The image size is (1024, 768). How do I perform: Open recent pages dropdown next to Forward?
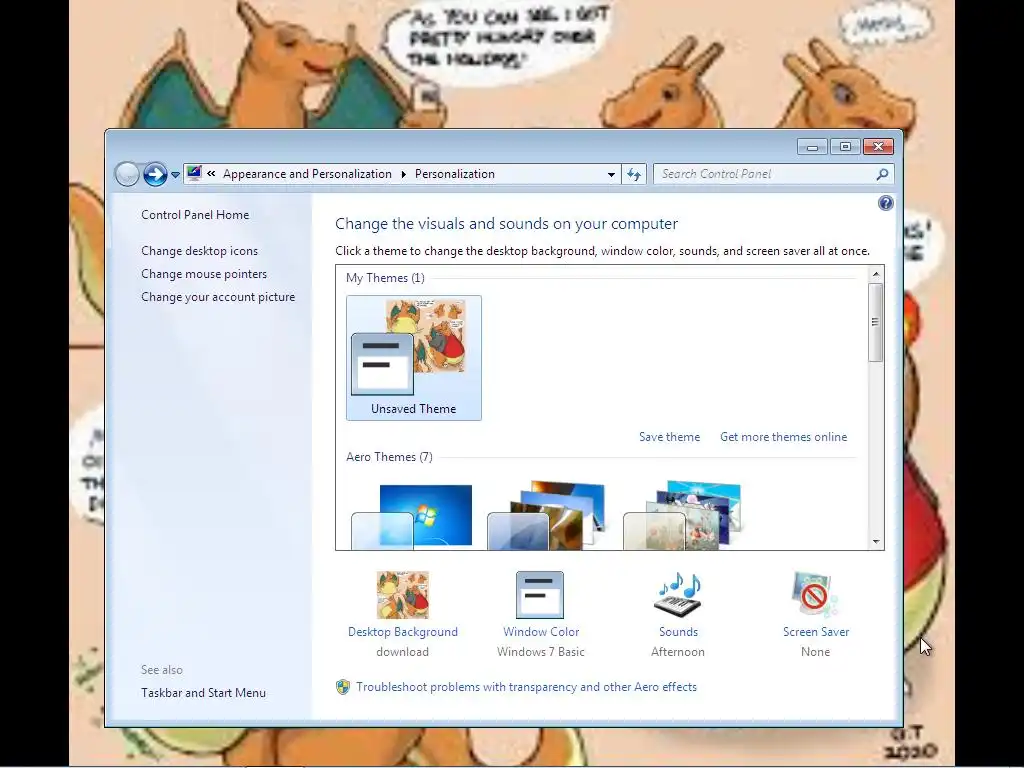[x=175, y=174]
